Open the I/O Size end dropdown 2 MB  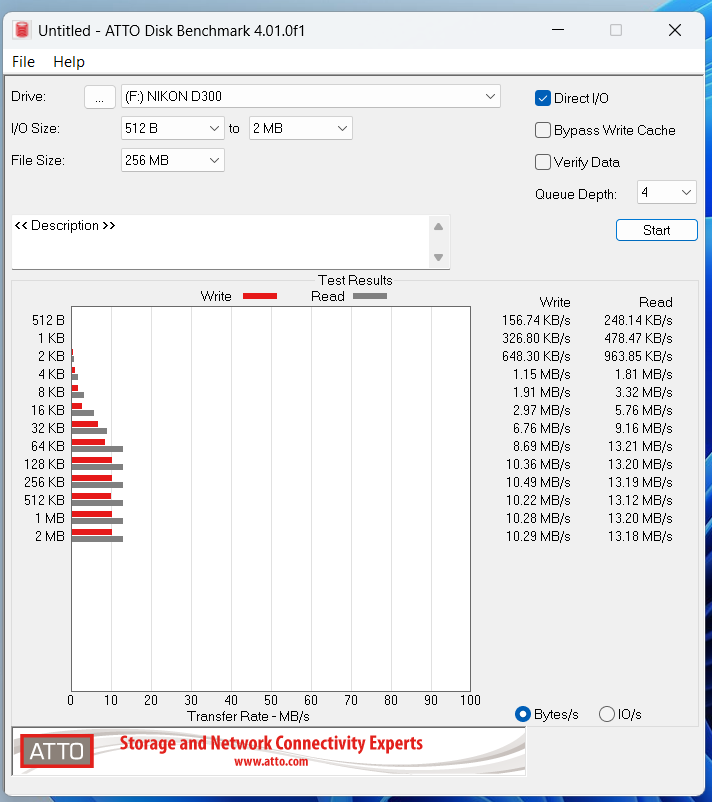click(x=301, y=128)
